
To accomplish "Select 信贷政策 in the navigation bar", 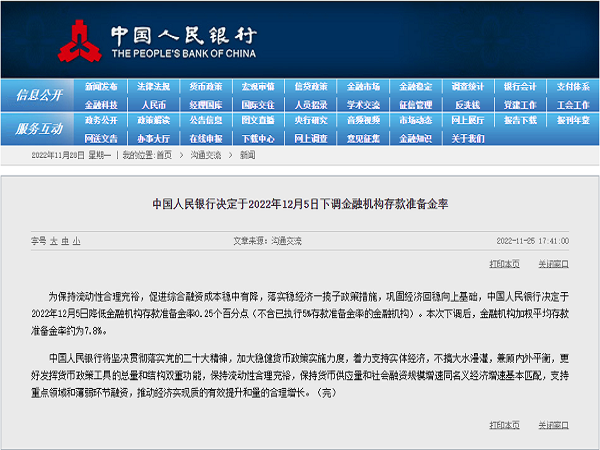I will 311,87.
